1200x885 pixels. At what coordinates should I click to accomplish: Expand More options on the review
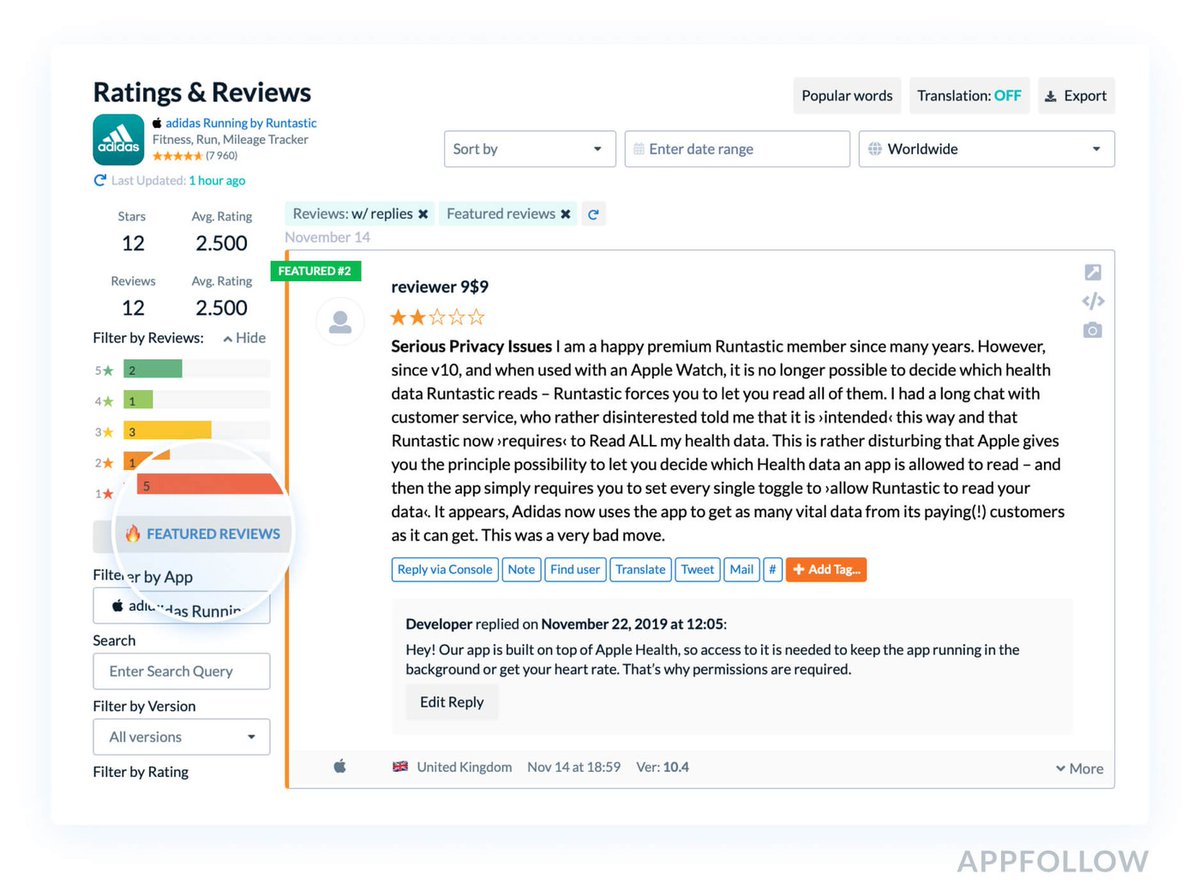[x=1080, y=768]
